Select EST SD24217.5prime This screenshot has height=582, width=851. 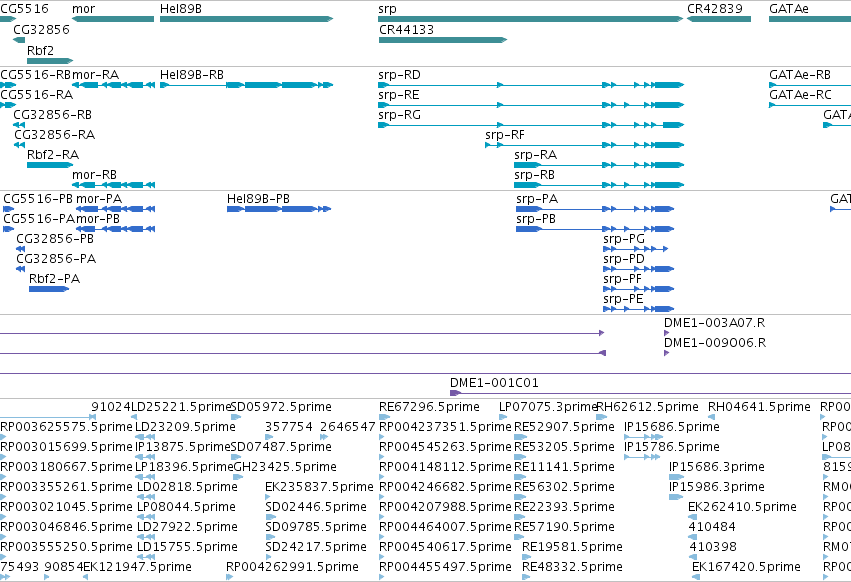316,547
